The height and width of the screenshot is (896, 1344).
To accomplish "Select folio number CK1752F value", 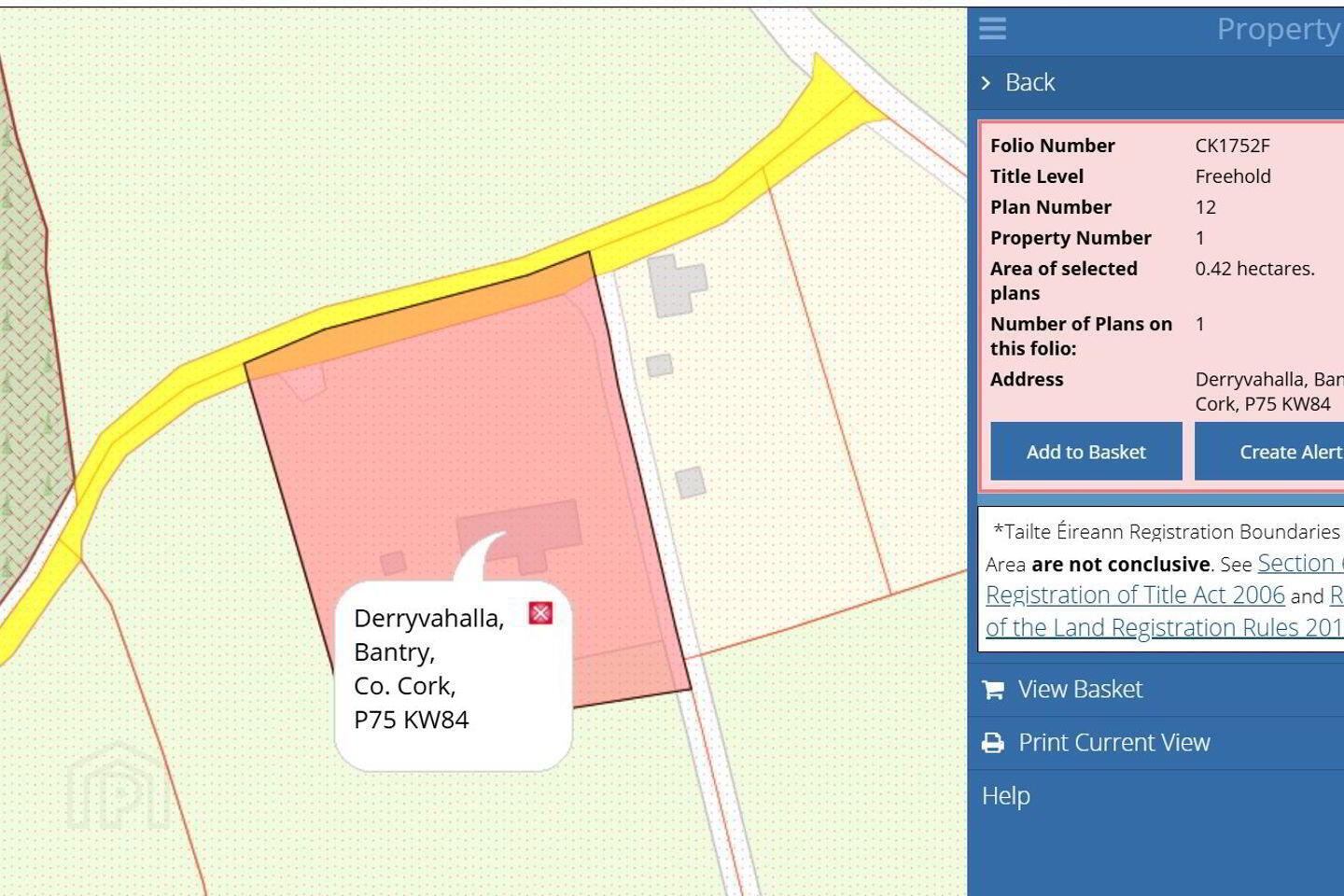I will point(1232,146).
